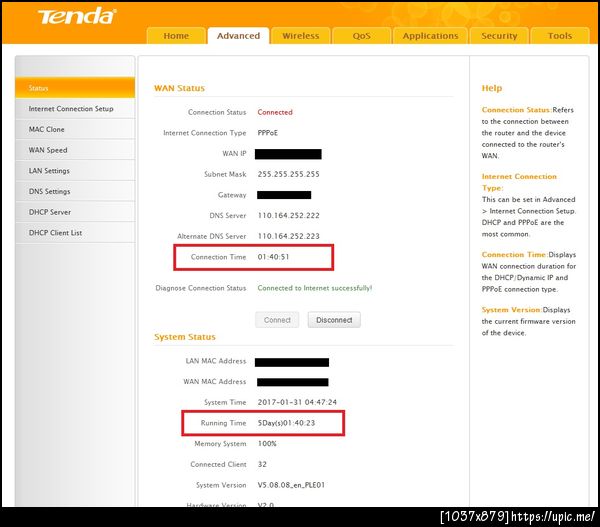Click the System Status heading

coord(184,337)
